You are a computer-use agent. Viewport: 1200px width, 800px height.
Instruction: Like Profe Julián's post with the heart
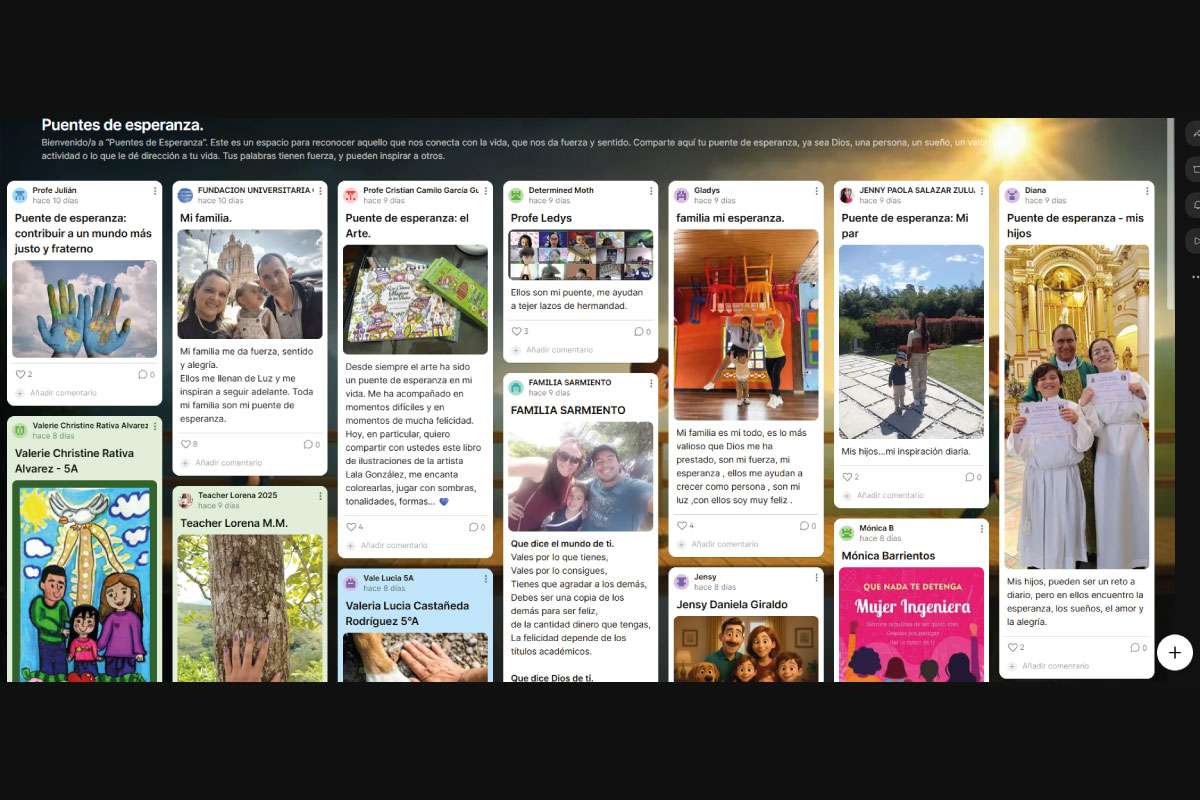(x=20, y=375)
